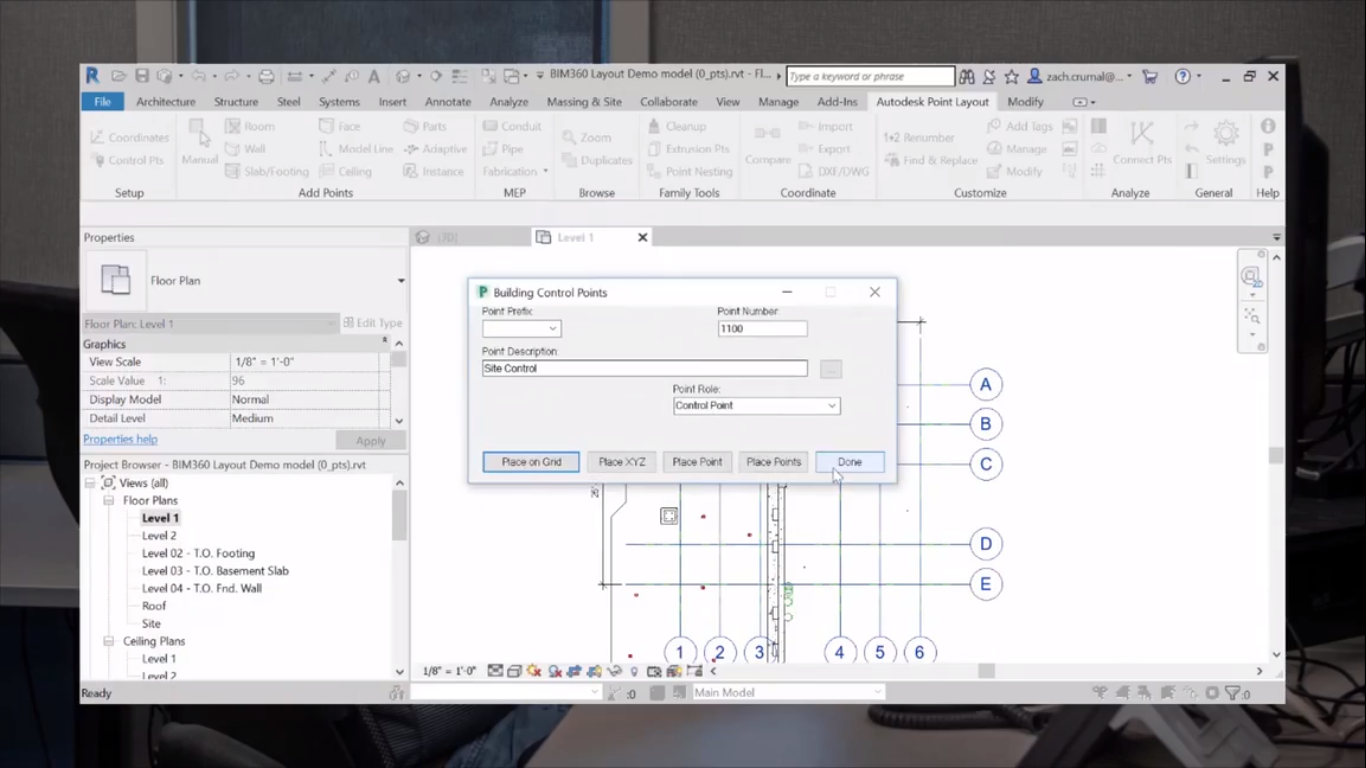Click the keyword search box in title bar
Viewport: 1366px width, 768px height.
click(871, 76)
